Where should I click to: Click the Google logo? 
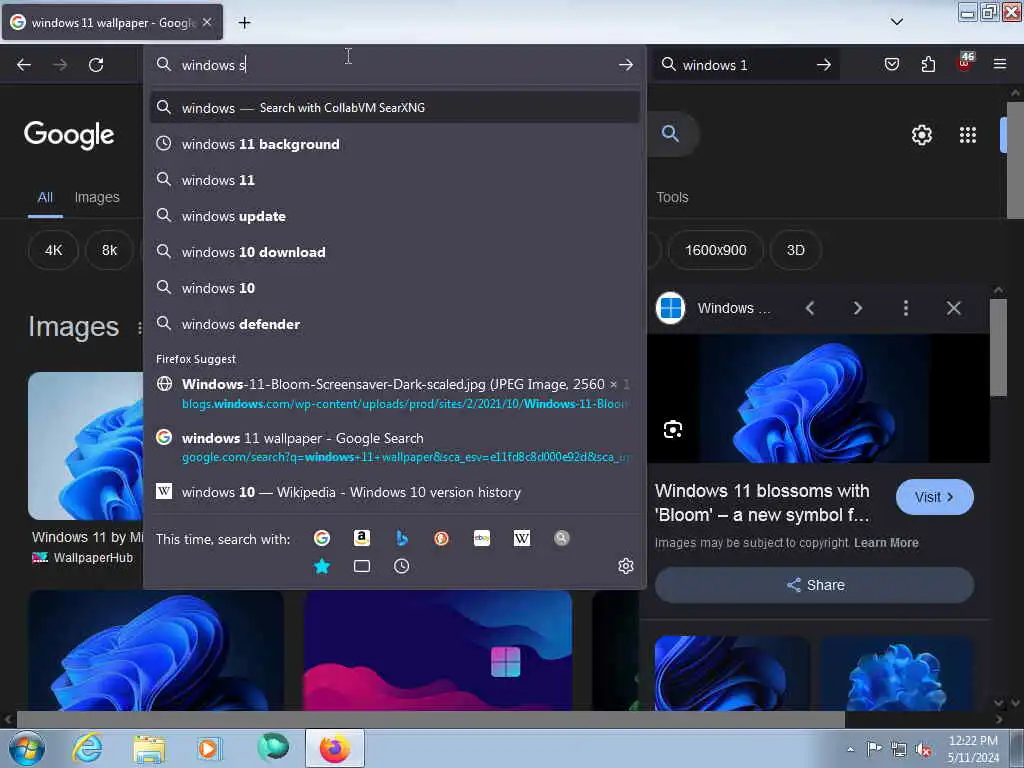[x=69, y=135]
